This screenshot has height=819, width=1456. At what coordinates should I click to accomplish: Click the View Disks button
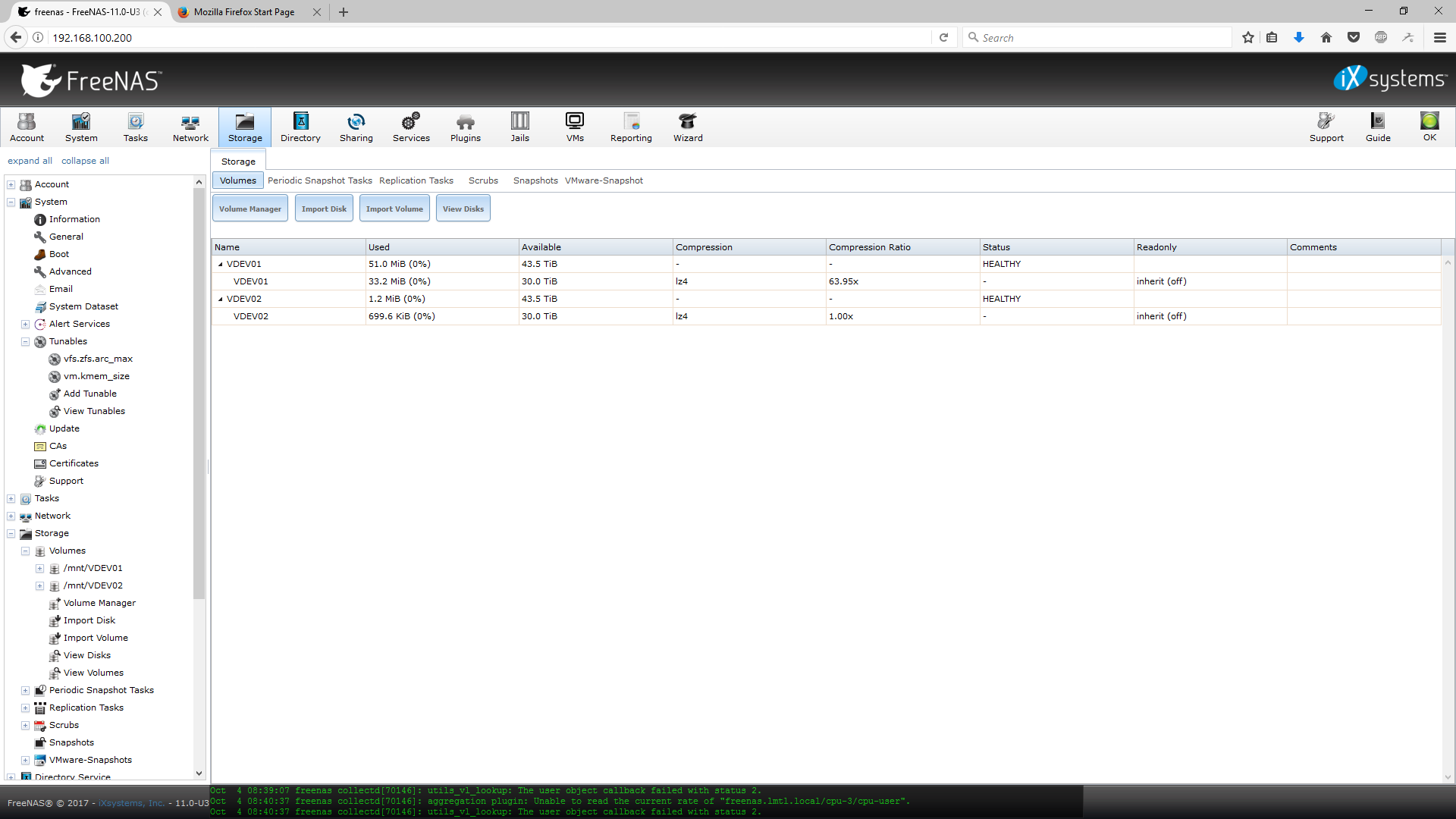point(463,209)
